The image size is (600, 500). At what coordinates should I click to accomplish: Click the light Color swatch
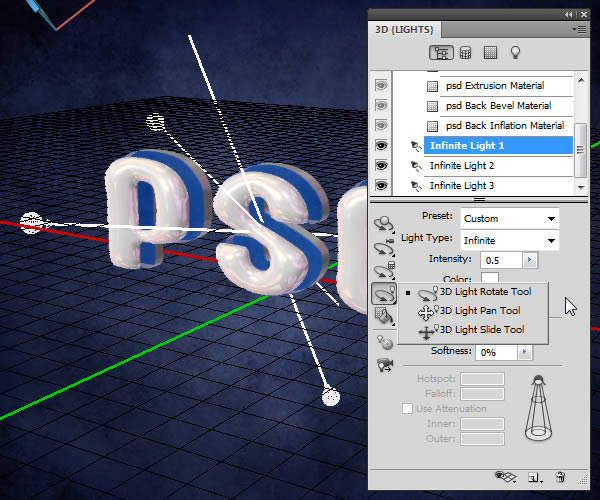(x=490, y=278)
